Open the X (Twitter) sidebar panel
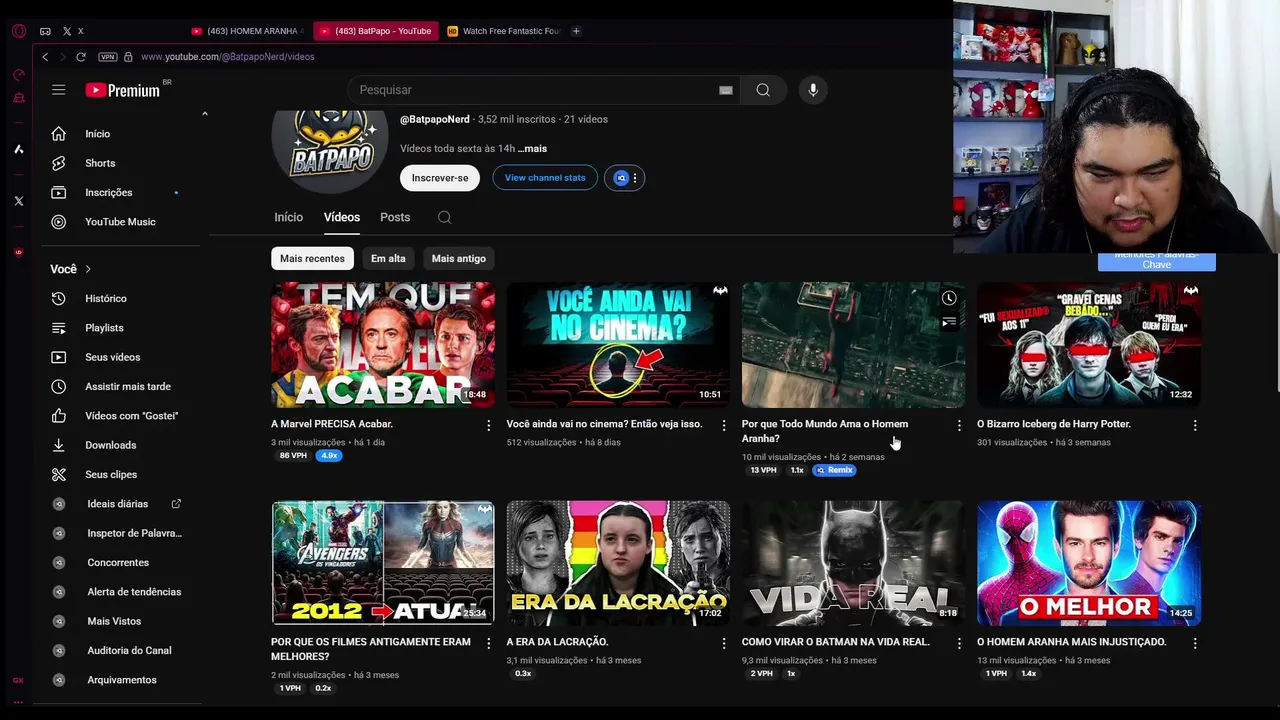 pos(18,201)
